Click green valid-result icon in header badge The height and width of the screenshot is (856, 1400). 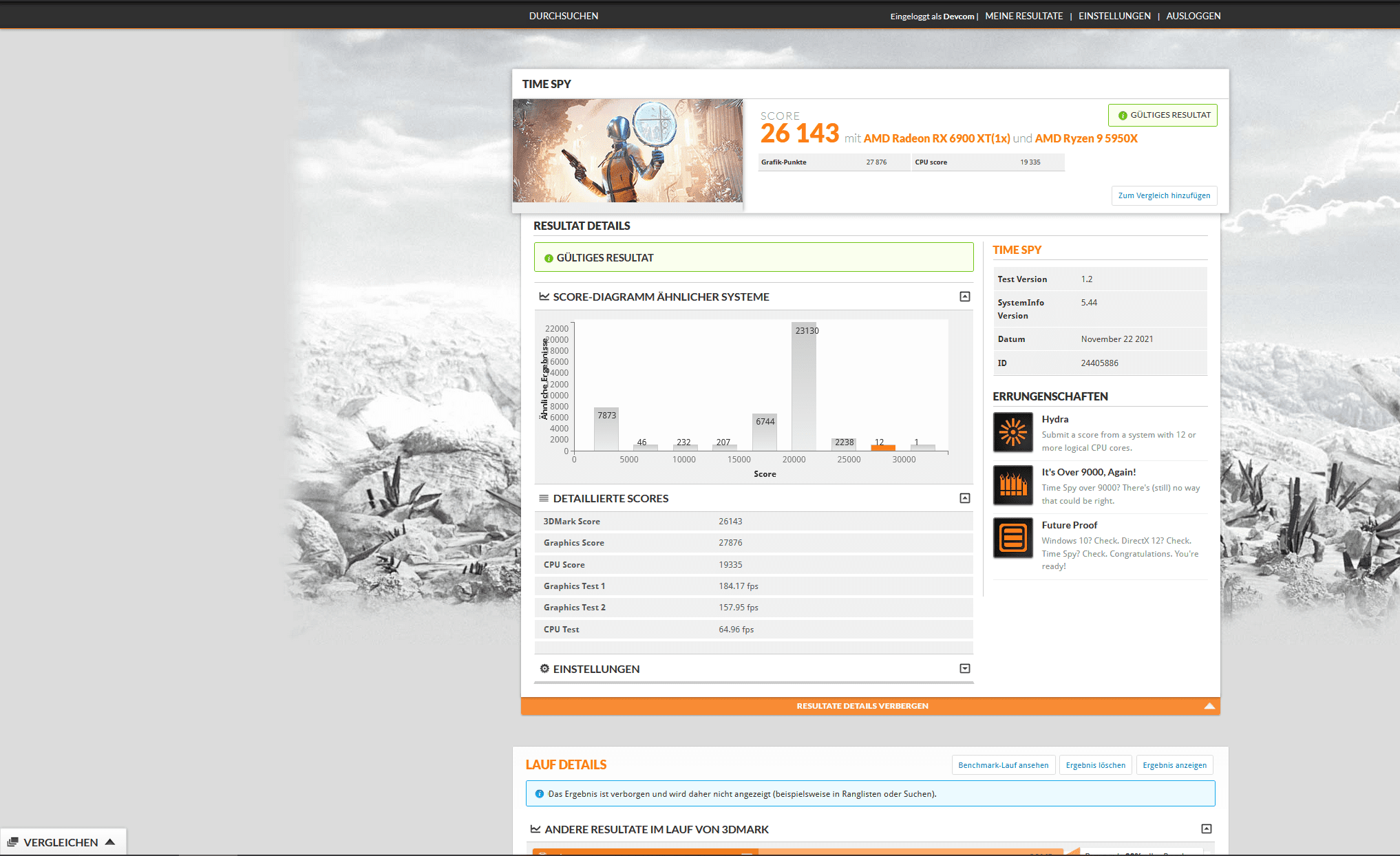coord(1123,116)
